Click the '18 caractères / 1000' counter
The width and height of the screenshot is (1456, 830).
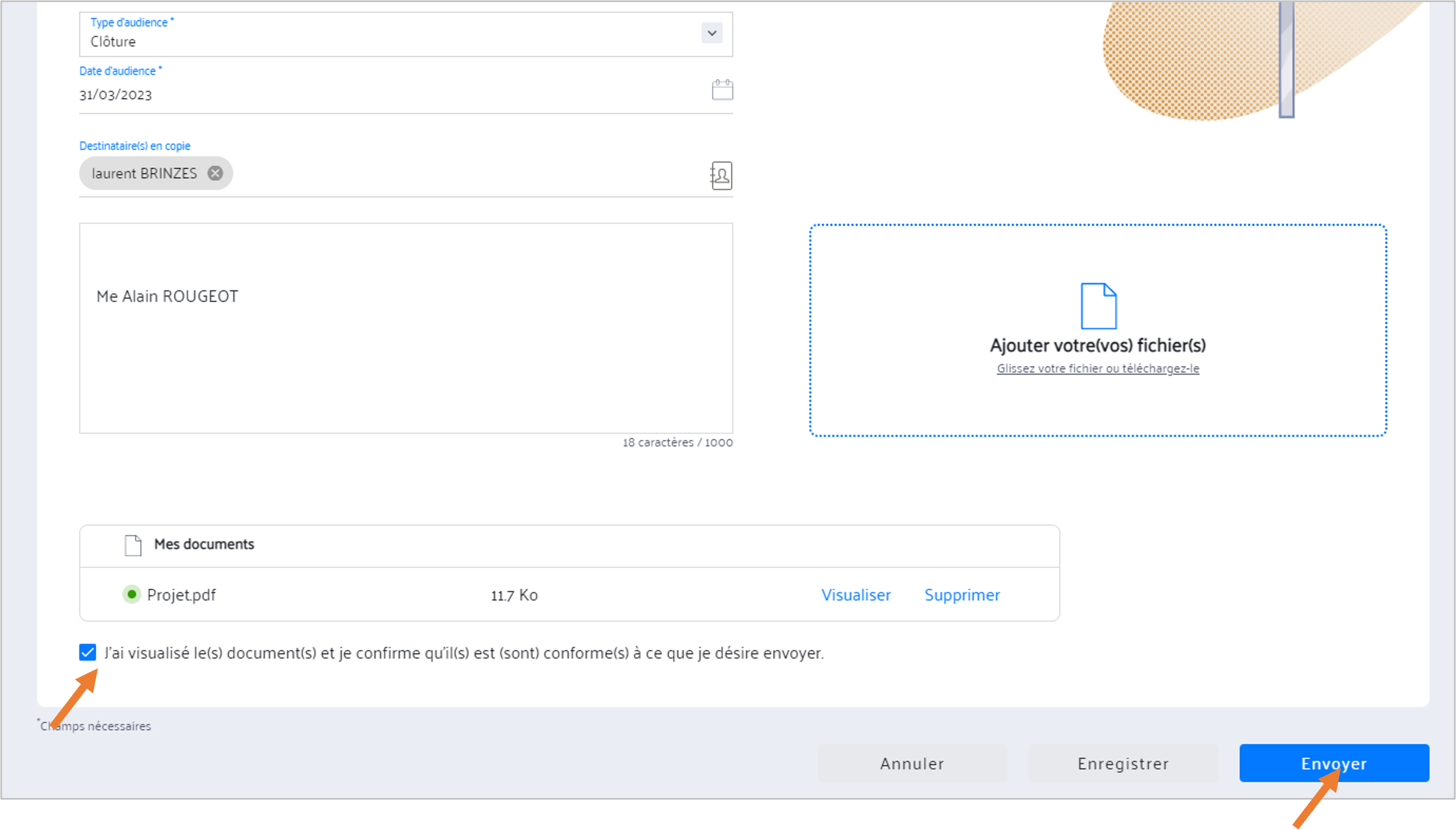pyautogui.click(x=677, y=442)
